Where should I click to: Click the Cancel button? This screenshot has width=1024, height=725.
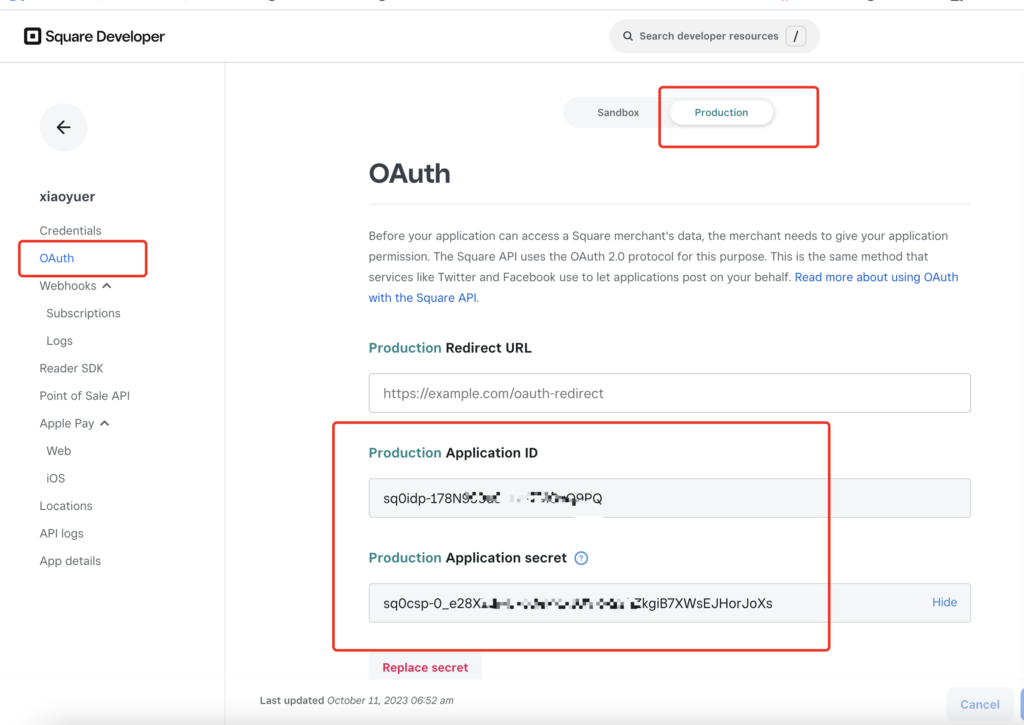click(x=980, y=704)
